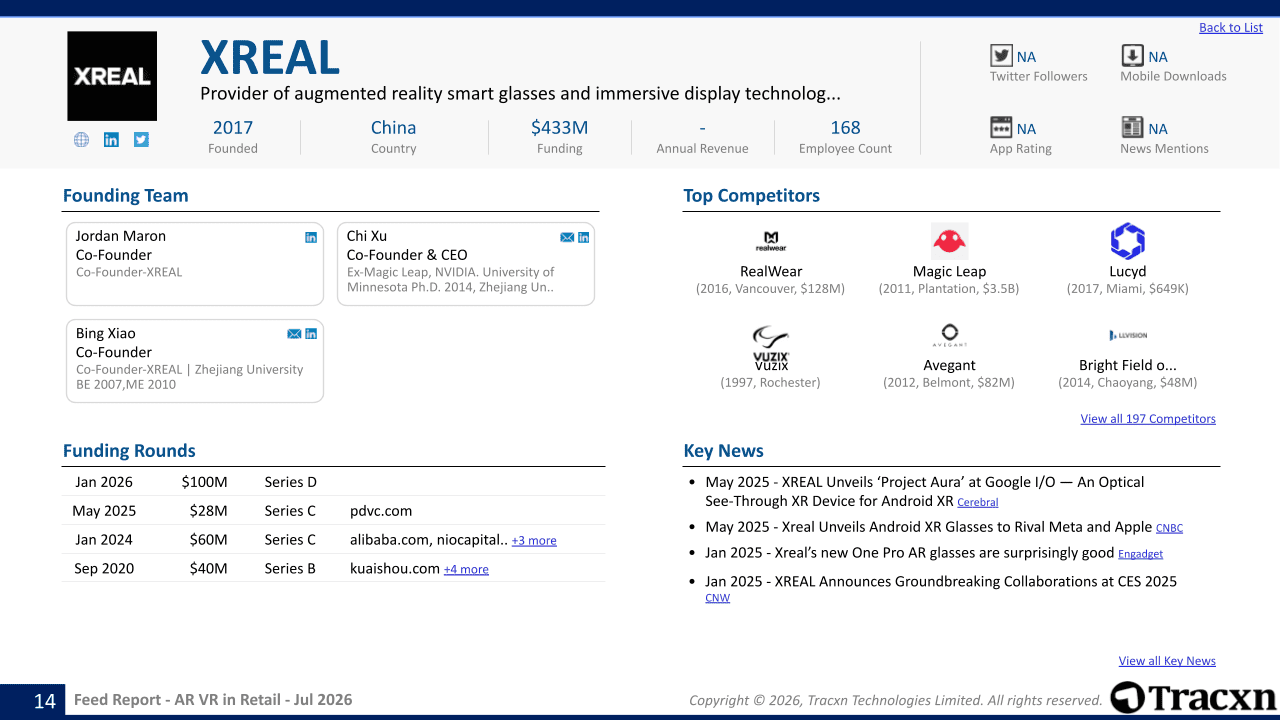Open XREAL's LinkedIn page icon in header
1280x720 pixels.
click(x=111, y=140)
